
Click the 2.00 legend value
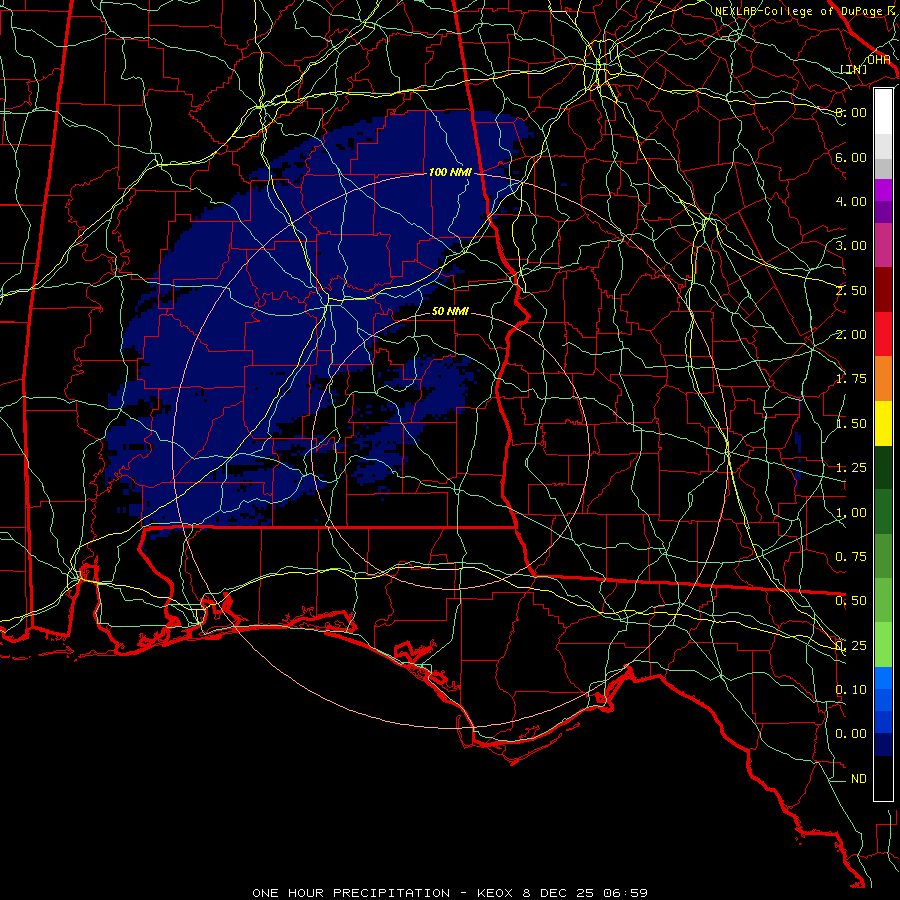[851, 335]
